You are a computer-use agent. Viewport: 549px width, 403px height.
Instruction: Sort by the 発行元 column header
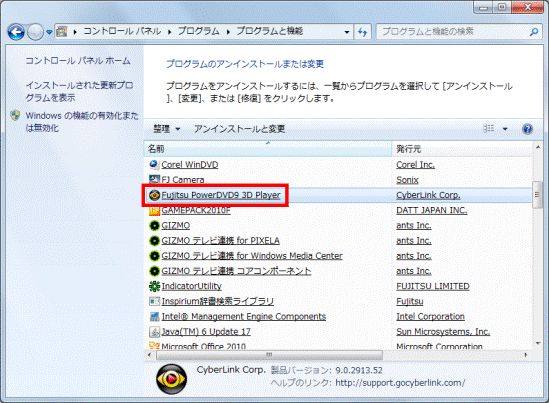[x=461, y=149]
